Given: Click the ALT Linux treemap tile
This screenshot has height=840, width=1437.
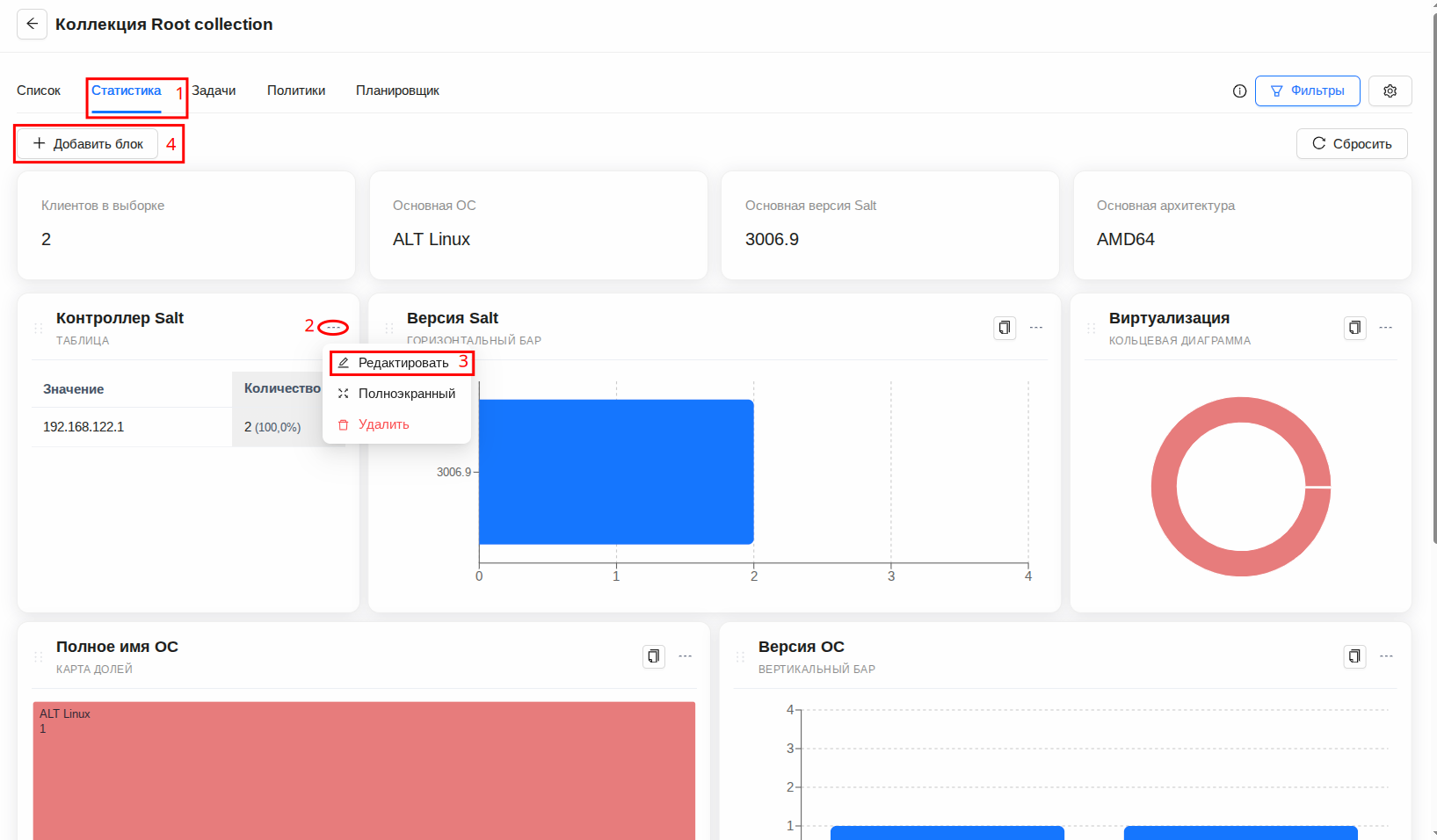Looking at the screenshot, I should pyautogui.click(x=364, y=771).
